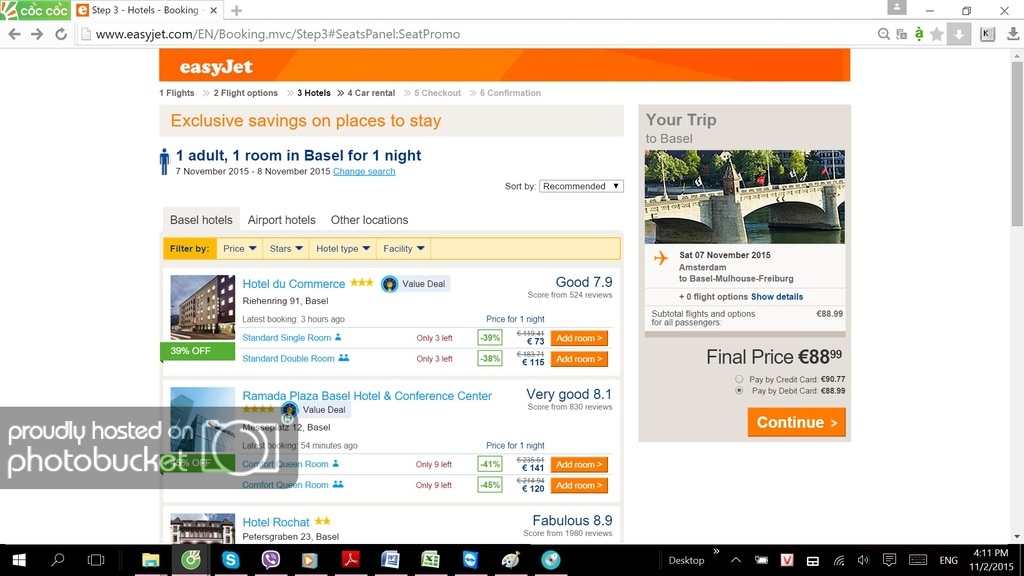Switch to the Other locations tab
The image size is (1024, 576).
click(369, 220)
